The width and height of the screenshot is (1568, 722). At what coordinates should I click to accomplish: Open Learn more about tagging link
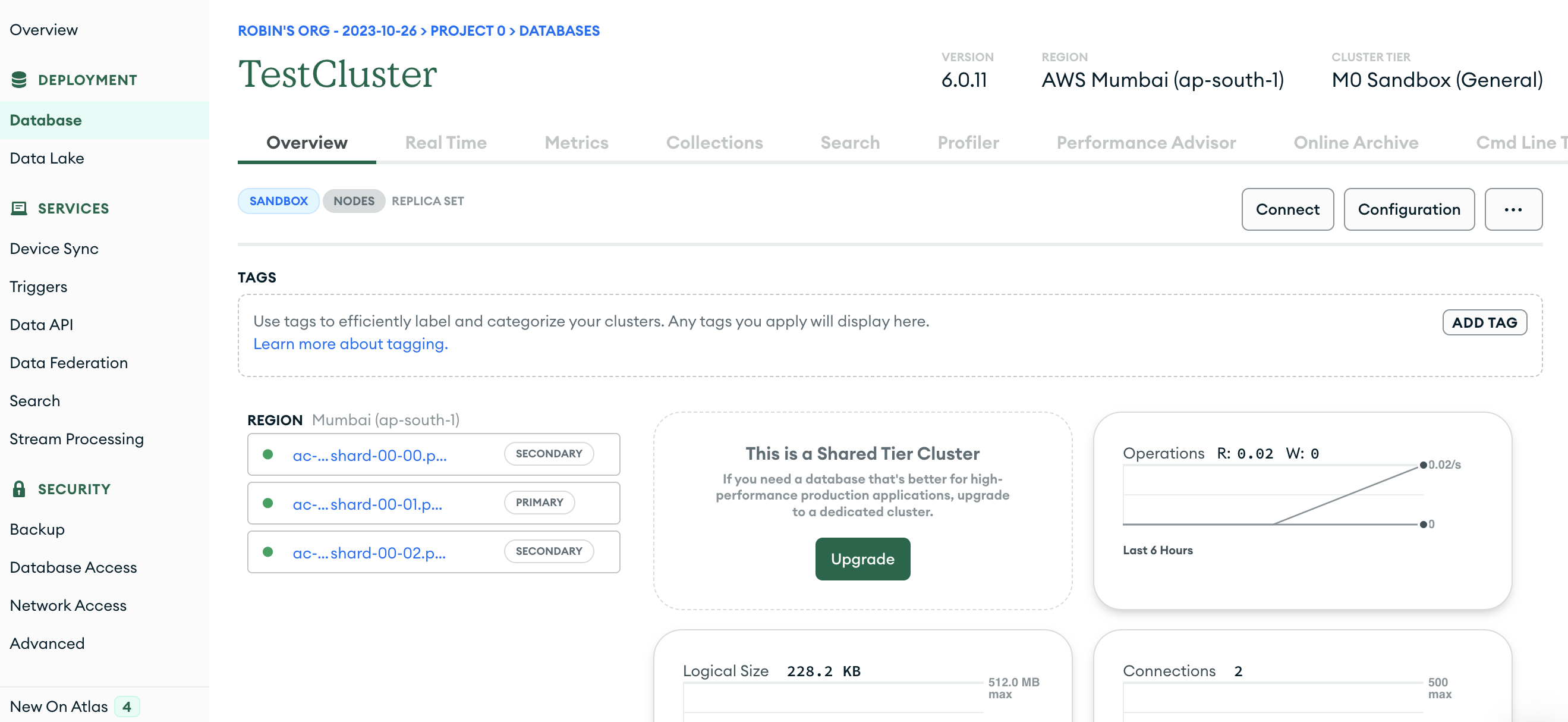coord(351,344)
